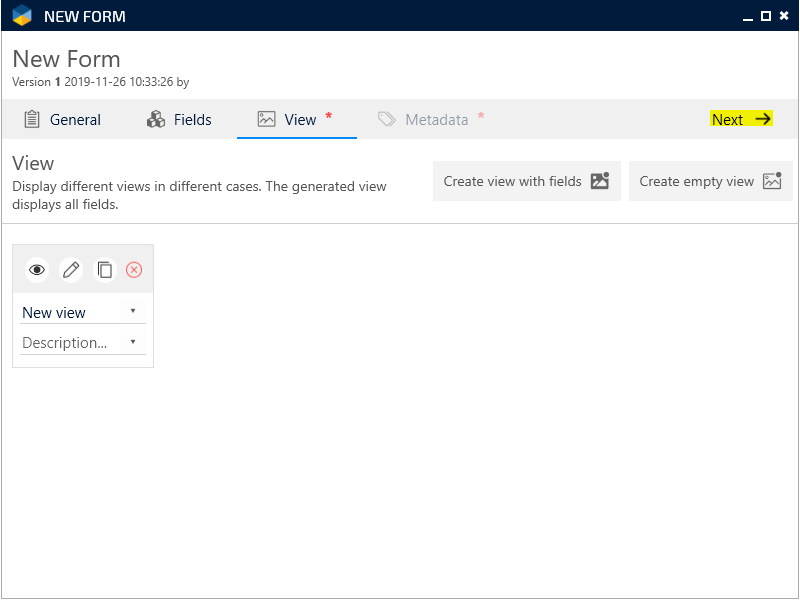Click the pencil edit icon on the view card

point(71,270)
